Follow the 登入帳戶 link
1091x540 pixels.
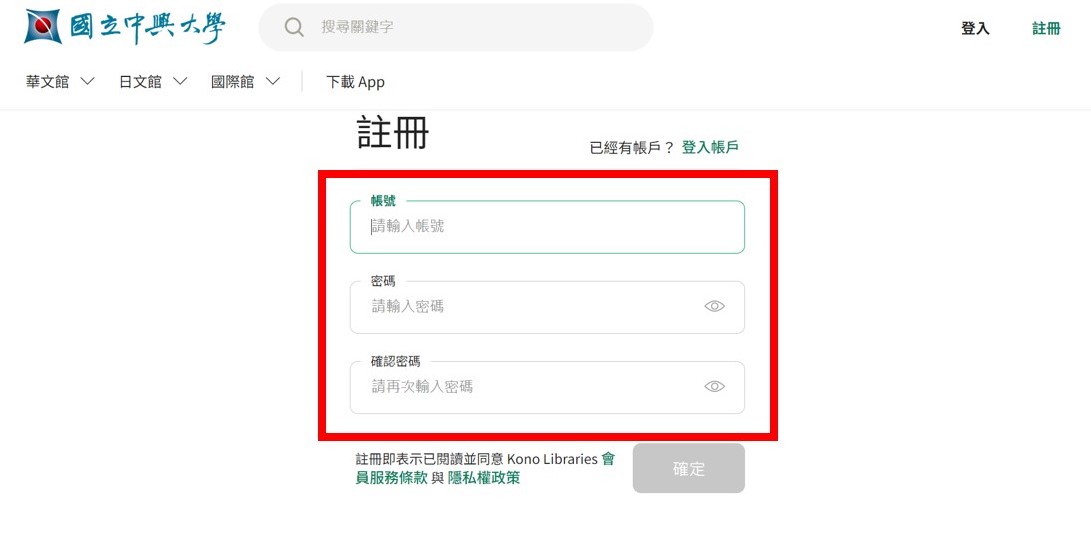pos(710,147)
